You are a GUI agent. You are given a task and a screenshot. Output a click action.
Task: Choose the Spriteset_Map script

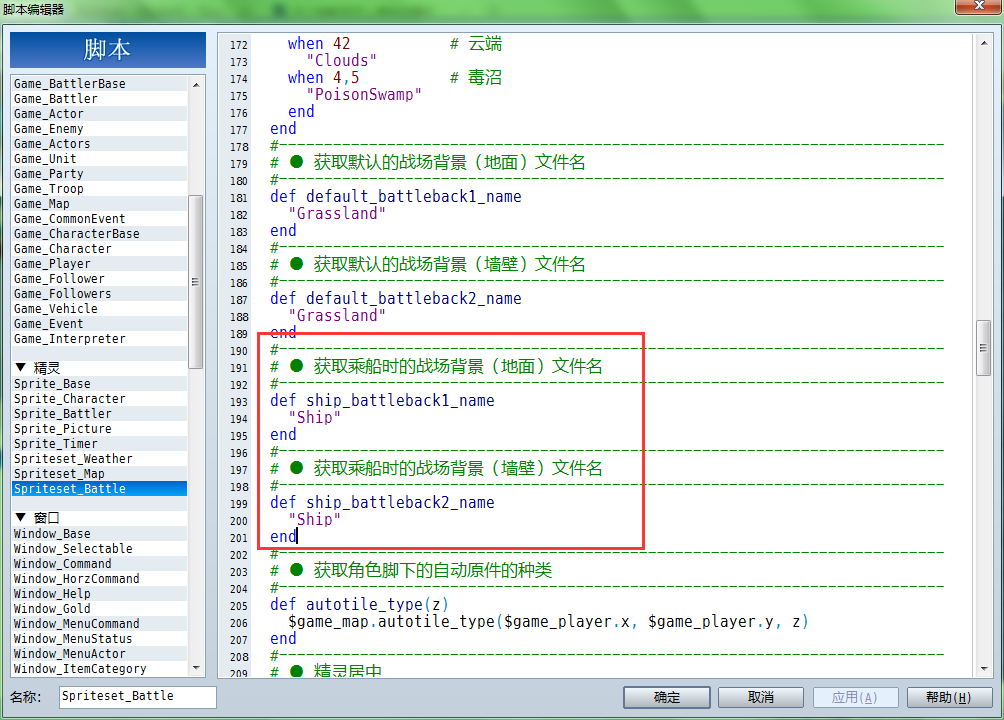100,473
